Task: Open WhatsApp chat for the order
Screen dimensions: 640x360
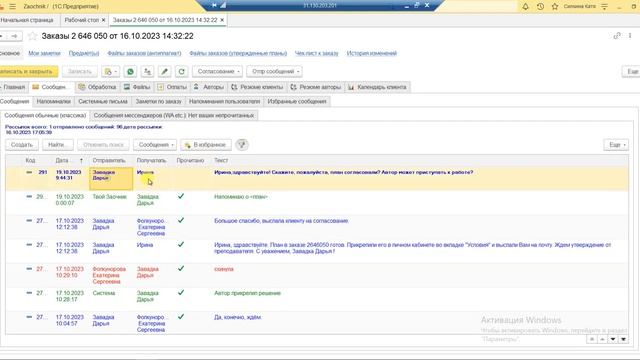Action: (130, 71)
